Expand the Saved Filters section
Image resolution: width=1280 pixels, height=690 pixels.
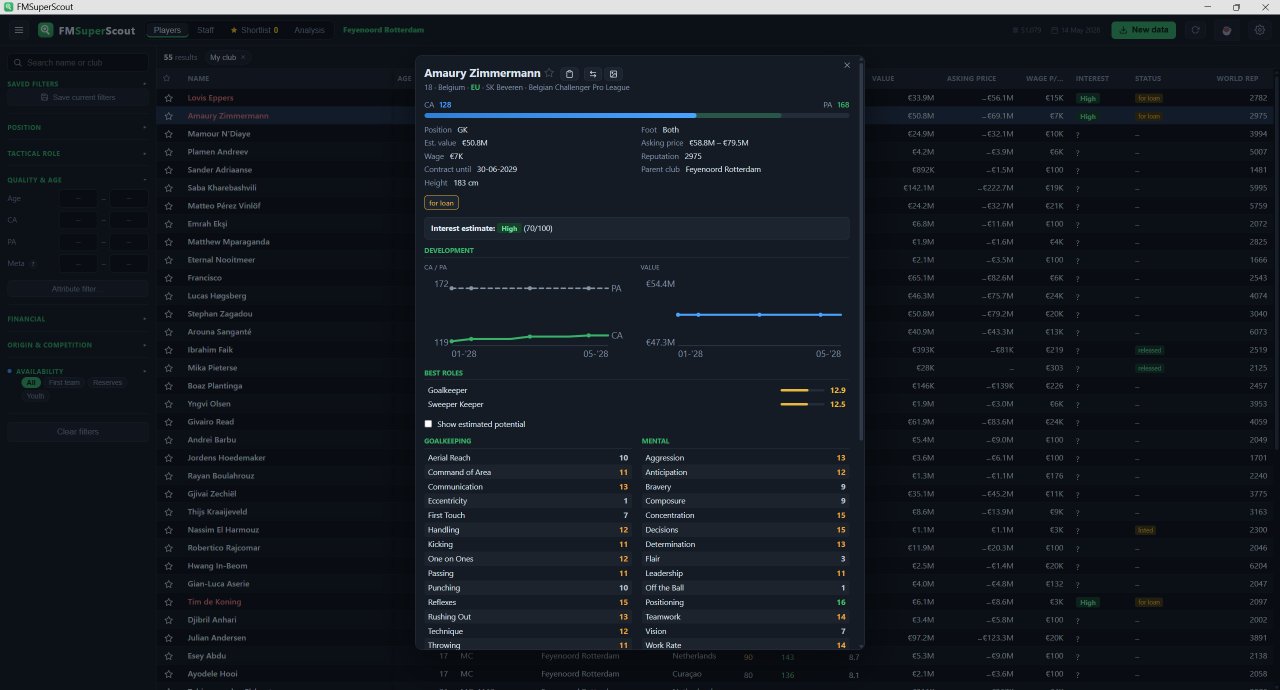[x=77, y=84]
